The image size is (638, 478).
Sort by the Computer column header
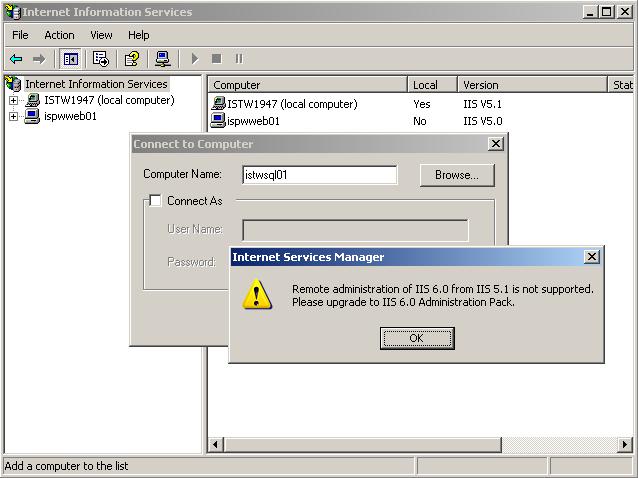point(307,85)
